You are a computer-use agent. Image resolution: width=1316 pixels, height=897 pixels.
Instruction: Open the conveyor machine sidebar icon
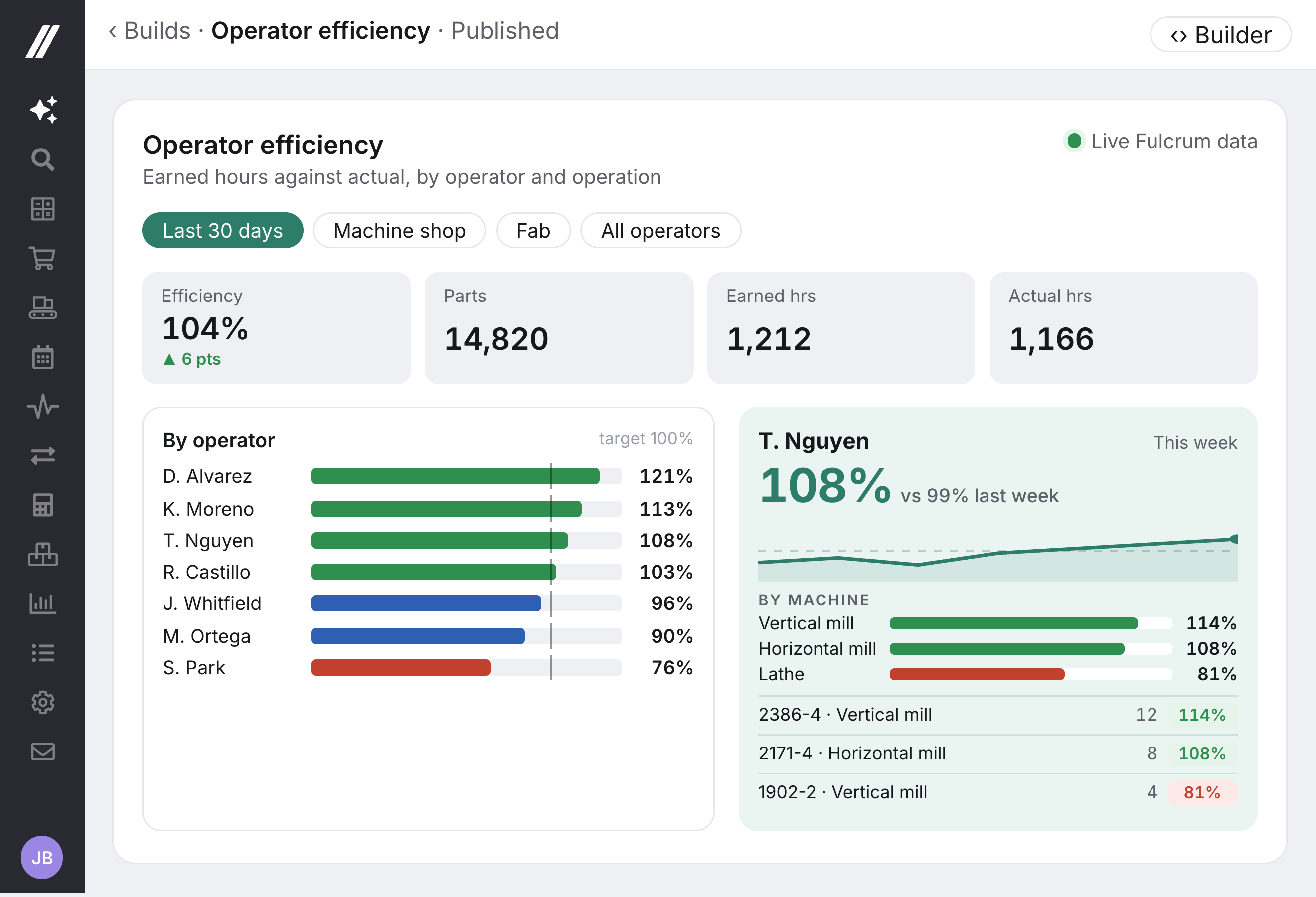pos(43,307)
